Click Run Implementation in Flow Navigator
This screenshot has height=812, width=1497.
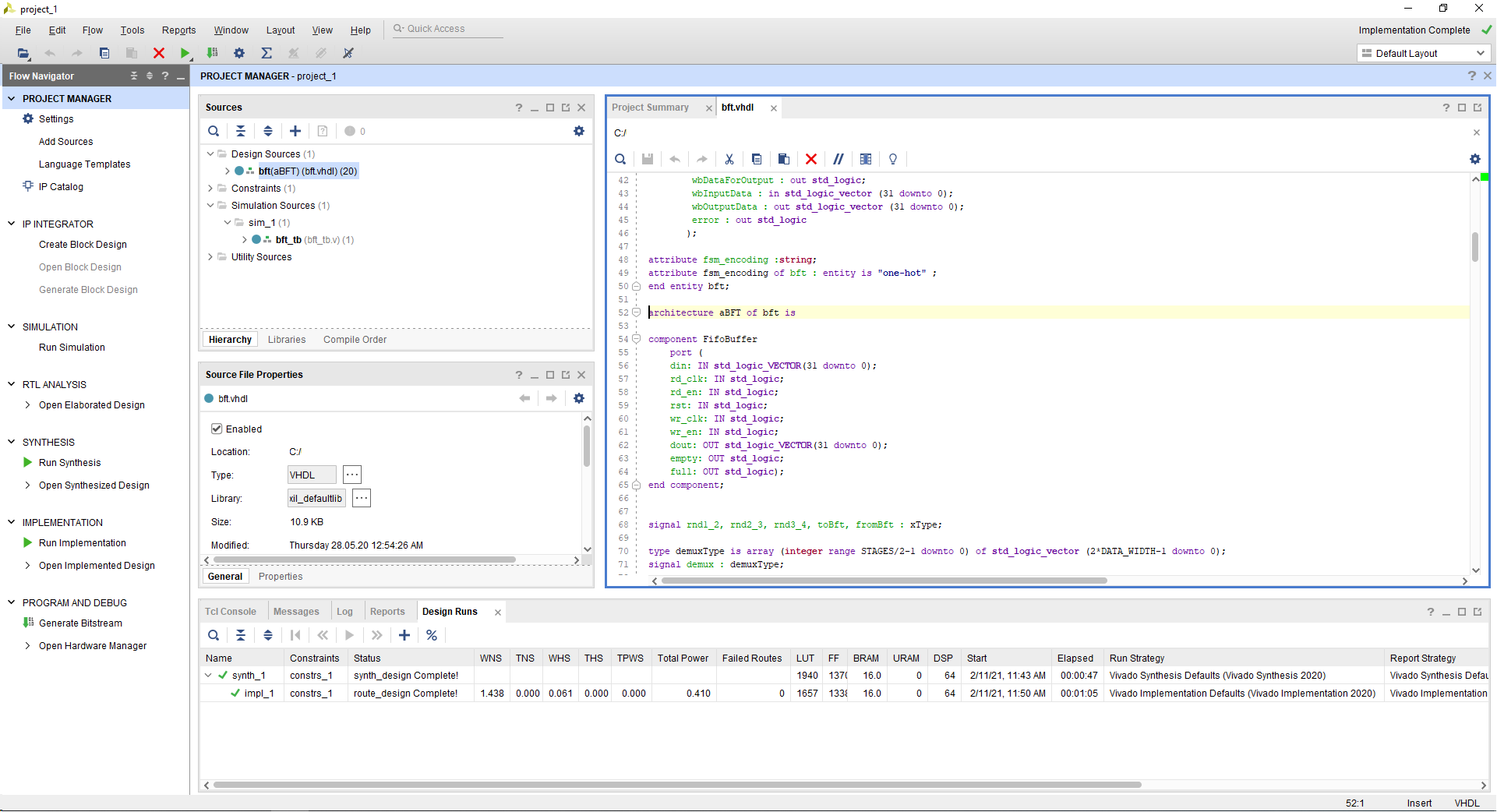(81, 542)
